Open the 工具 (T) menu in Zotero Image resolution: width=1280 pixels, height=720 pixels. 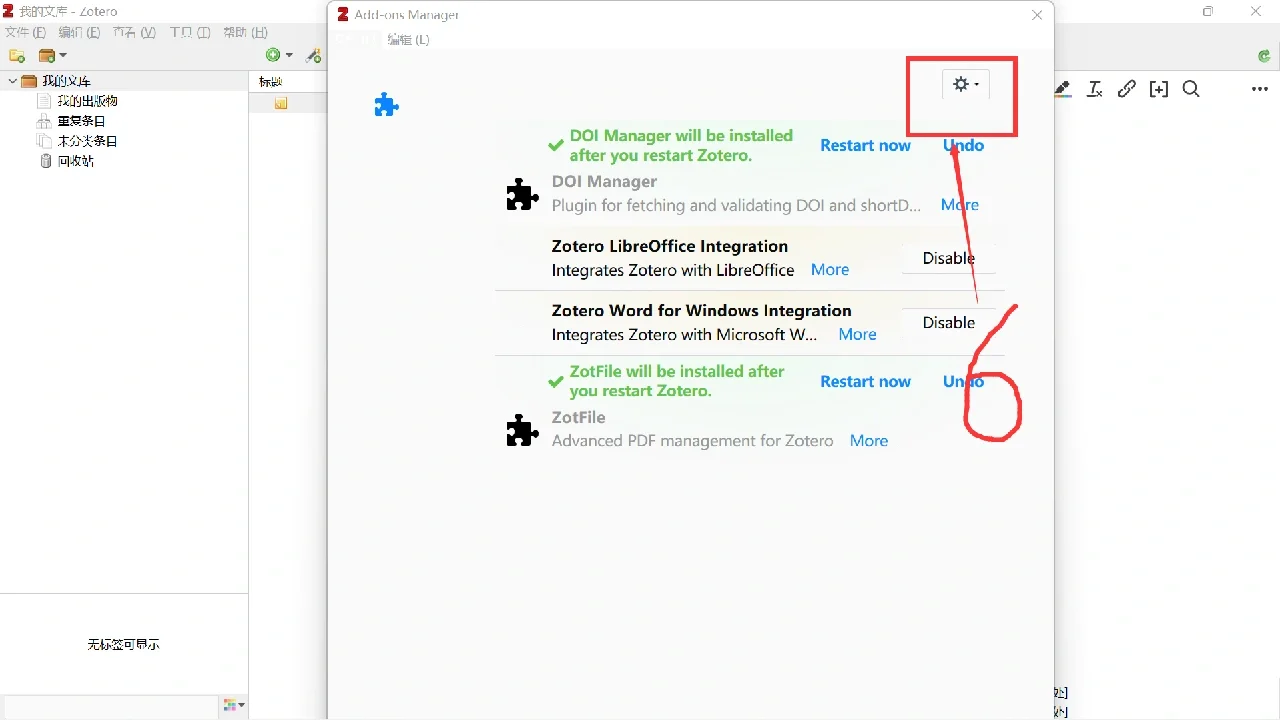click(190, 32)
